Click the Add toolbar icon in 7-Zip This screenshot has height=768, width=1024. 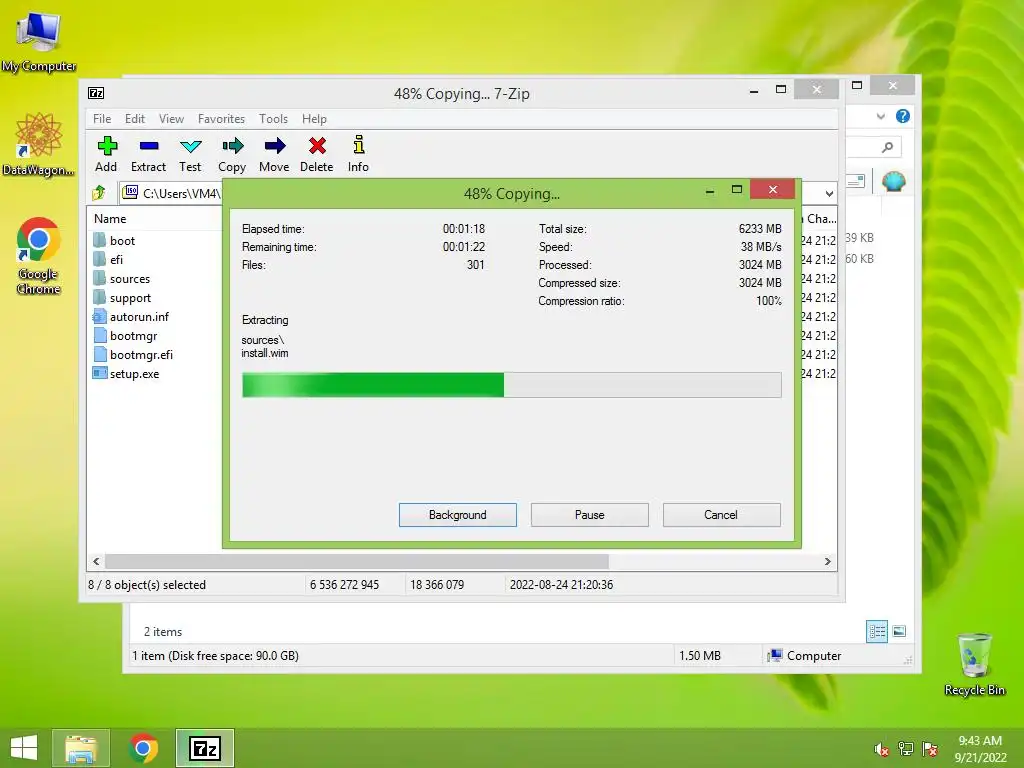(106, 153)
